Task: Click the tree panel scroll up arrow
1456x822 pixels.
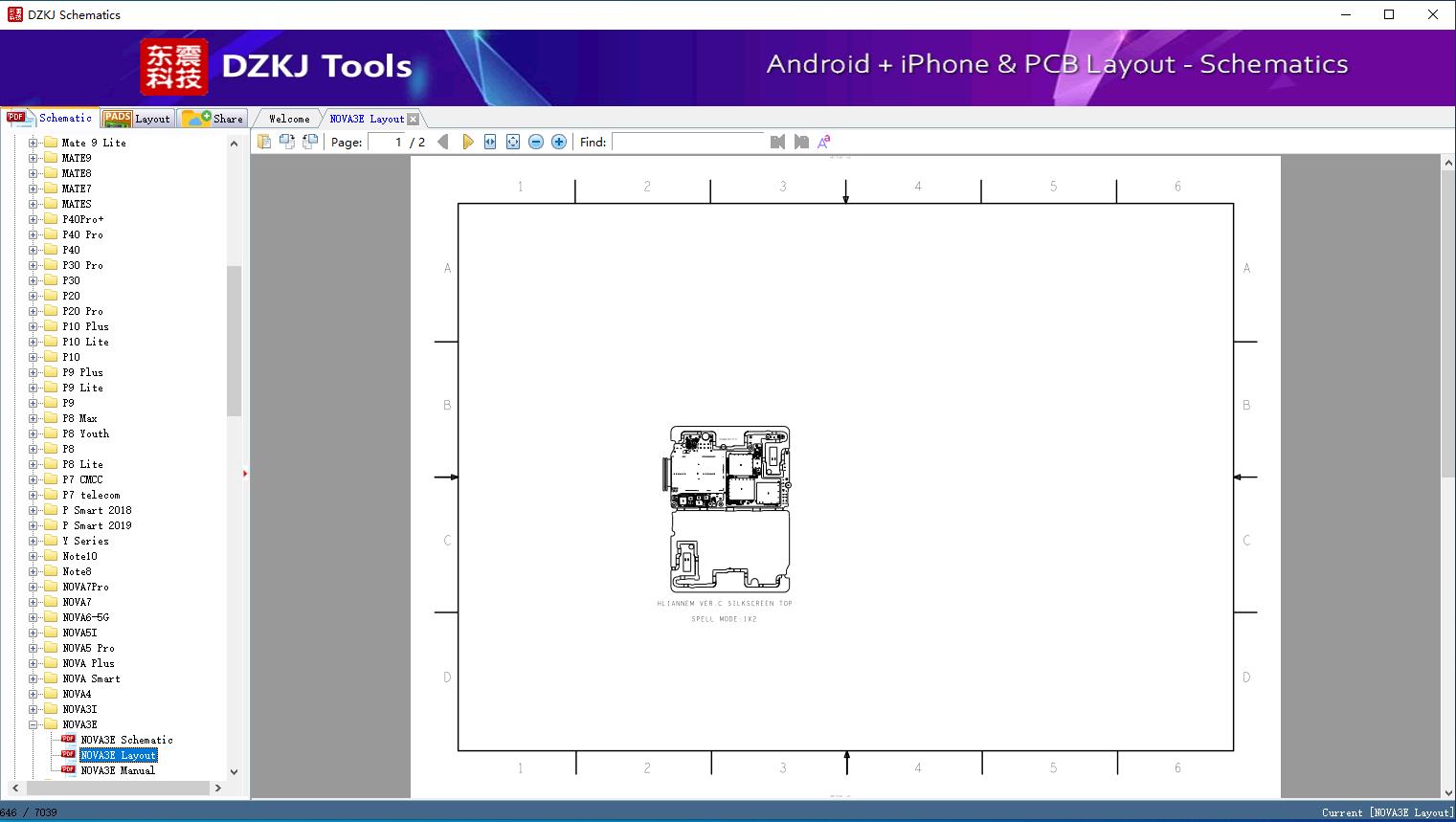Action: pyautogui.click(x=234, y=143)
